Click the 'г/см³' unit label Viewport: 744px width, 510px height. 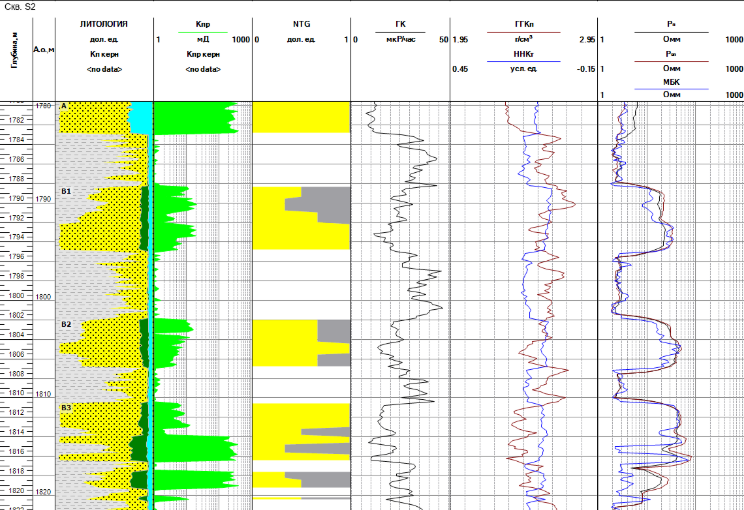524,39
